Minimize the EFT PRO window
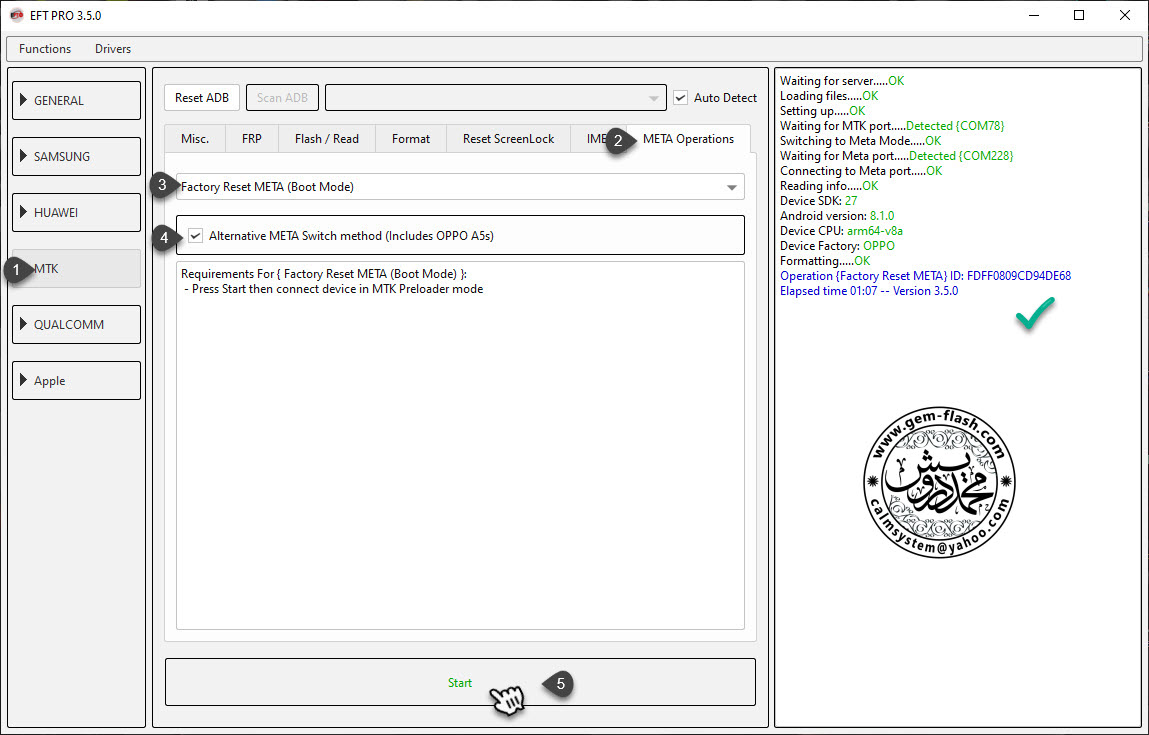 tap(1033, 15)
